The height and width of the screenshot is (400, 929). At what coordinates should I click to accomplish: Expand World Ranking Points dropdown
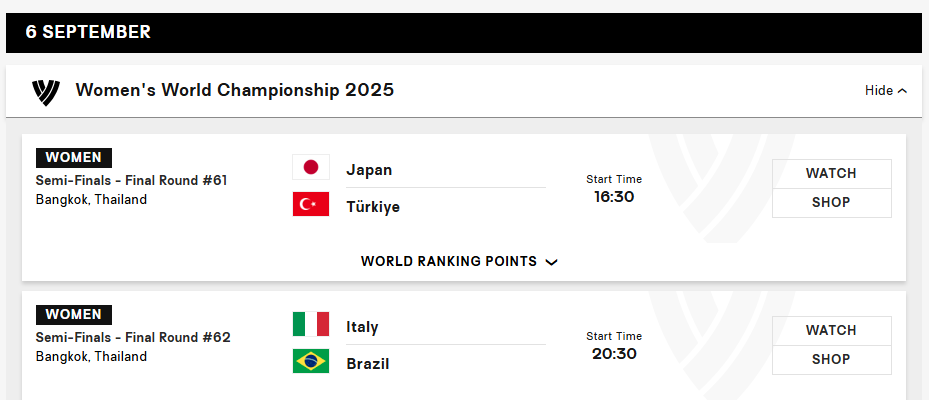click(x=448, y=261)
